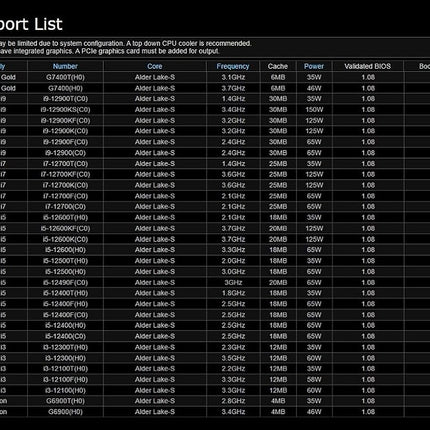Click the 2.8GHz frequency cell
430x430 pixels.
point(233,401)
